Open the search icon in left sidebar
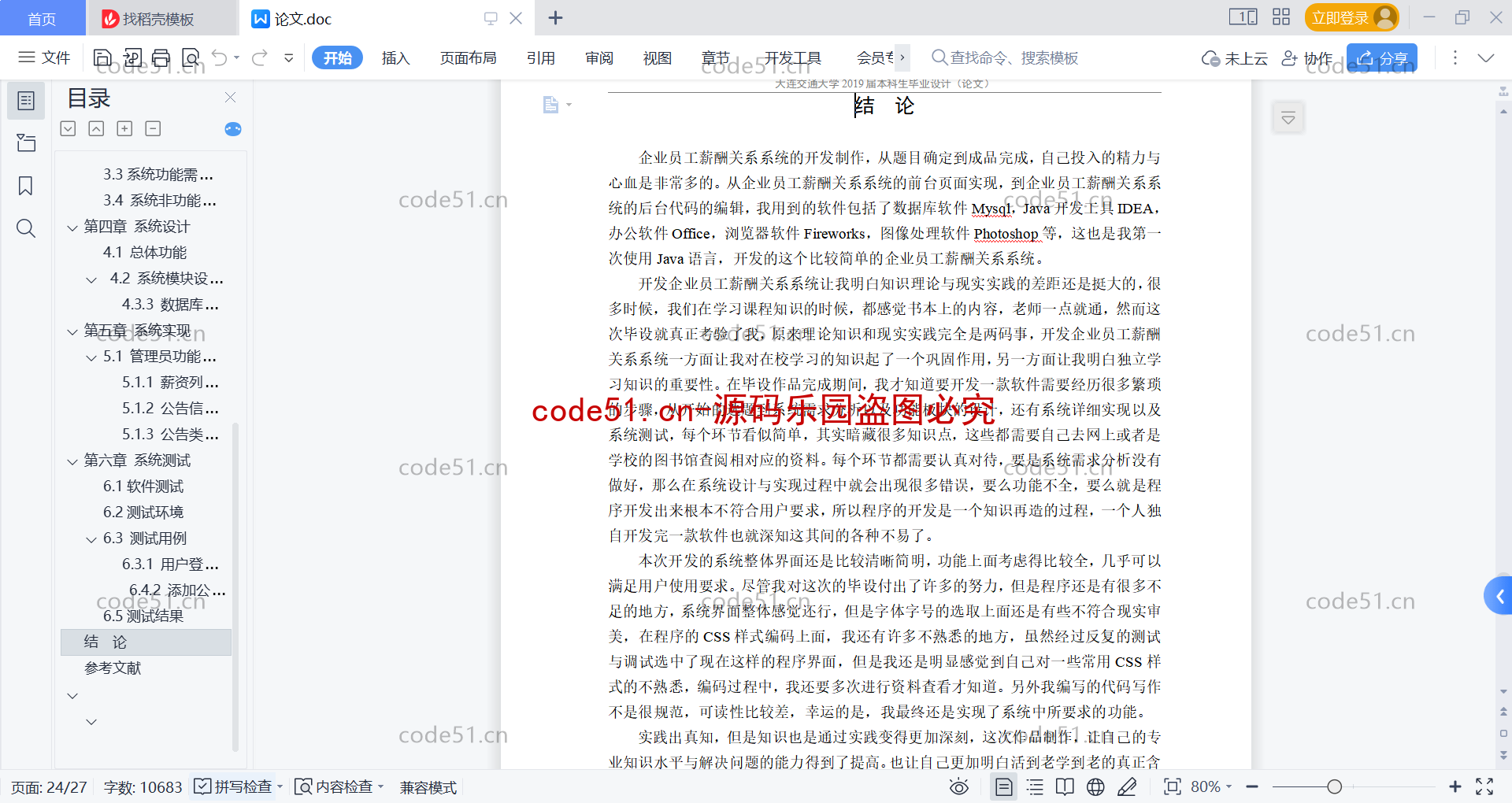The height and width of the screenshot is (803, 1512). coord(26,228)
